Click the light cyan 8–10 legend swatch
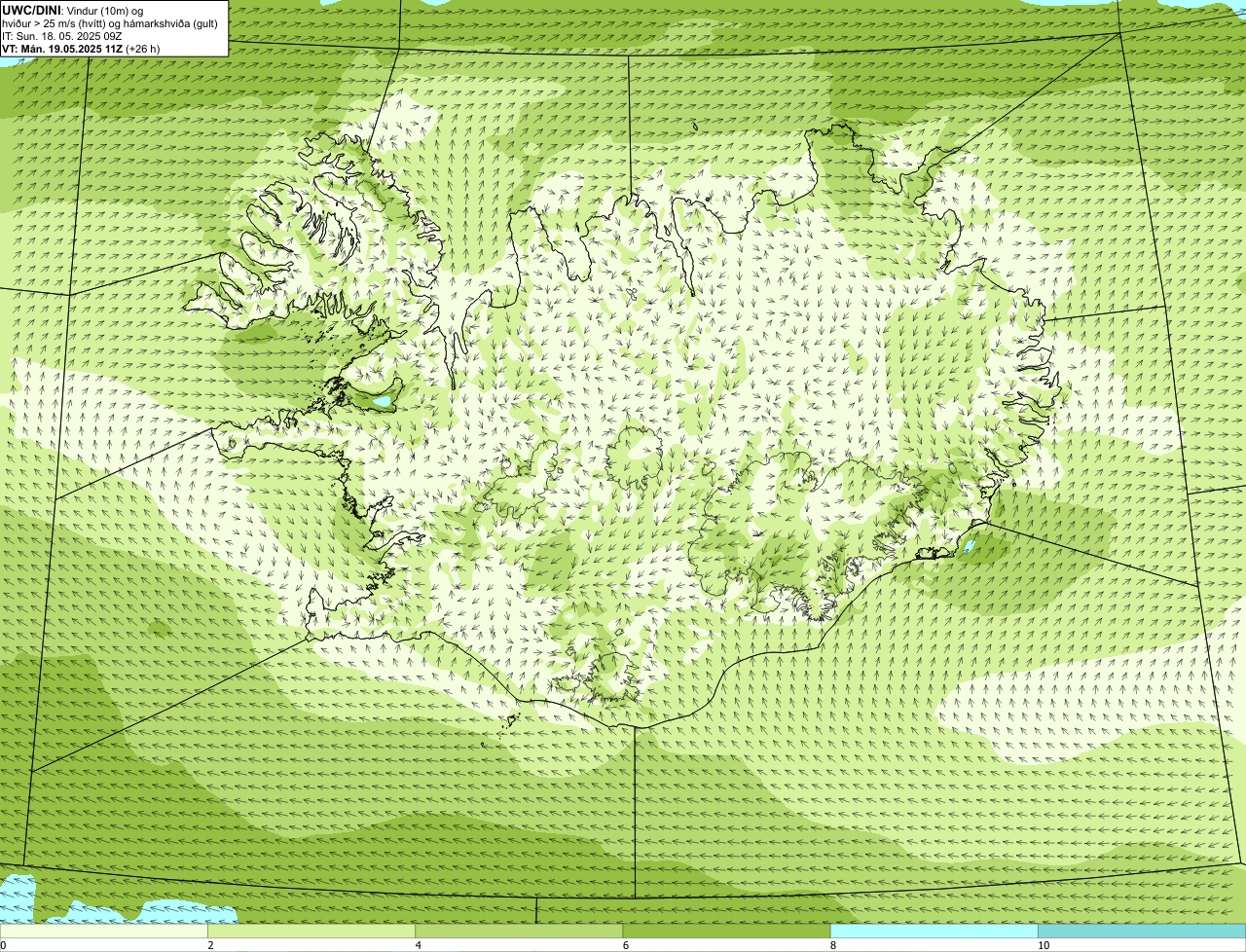Image resolution: width=1246 pixels, height=952 pixels. 934,932
